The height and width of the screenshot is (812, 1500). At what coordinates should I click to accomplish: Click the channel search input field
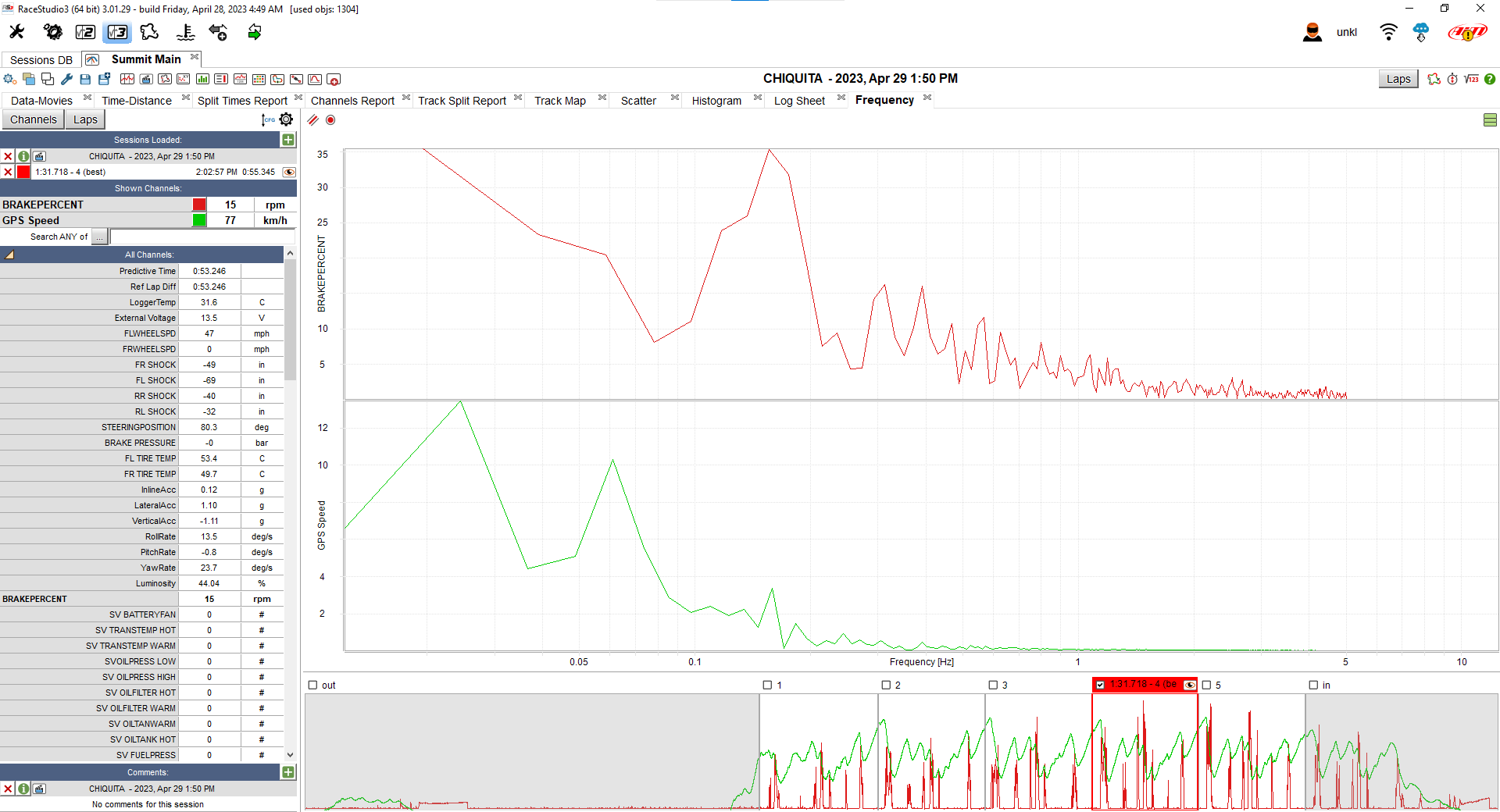(x=202, y=237)
